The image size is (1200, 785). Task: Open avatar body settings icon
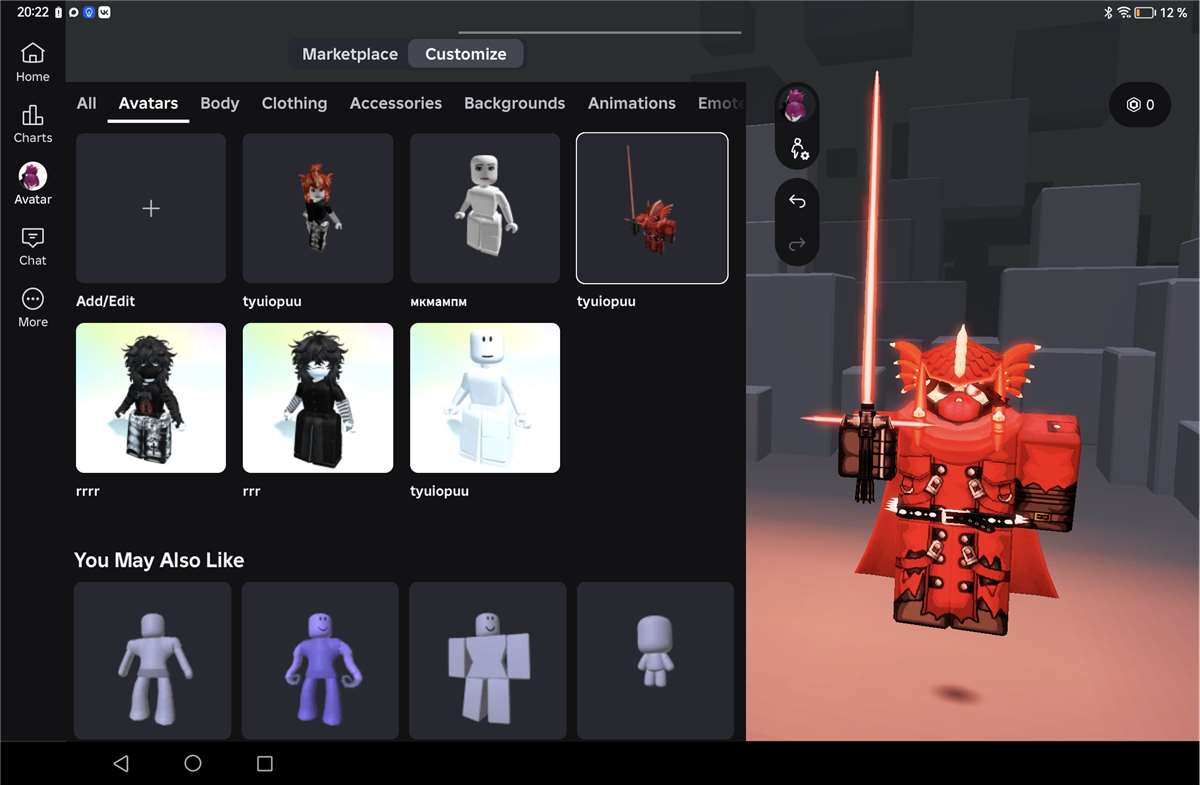tap(799, 149)
